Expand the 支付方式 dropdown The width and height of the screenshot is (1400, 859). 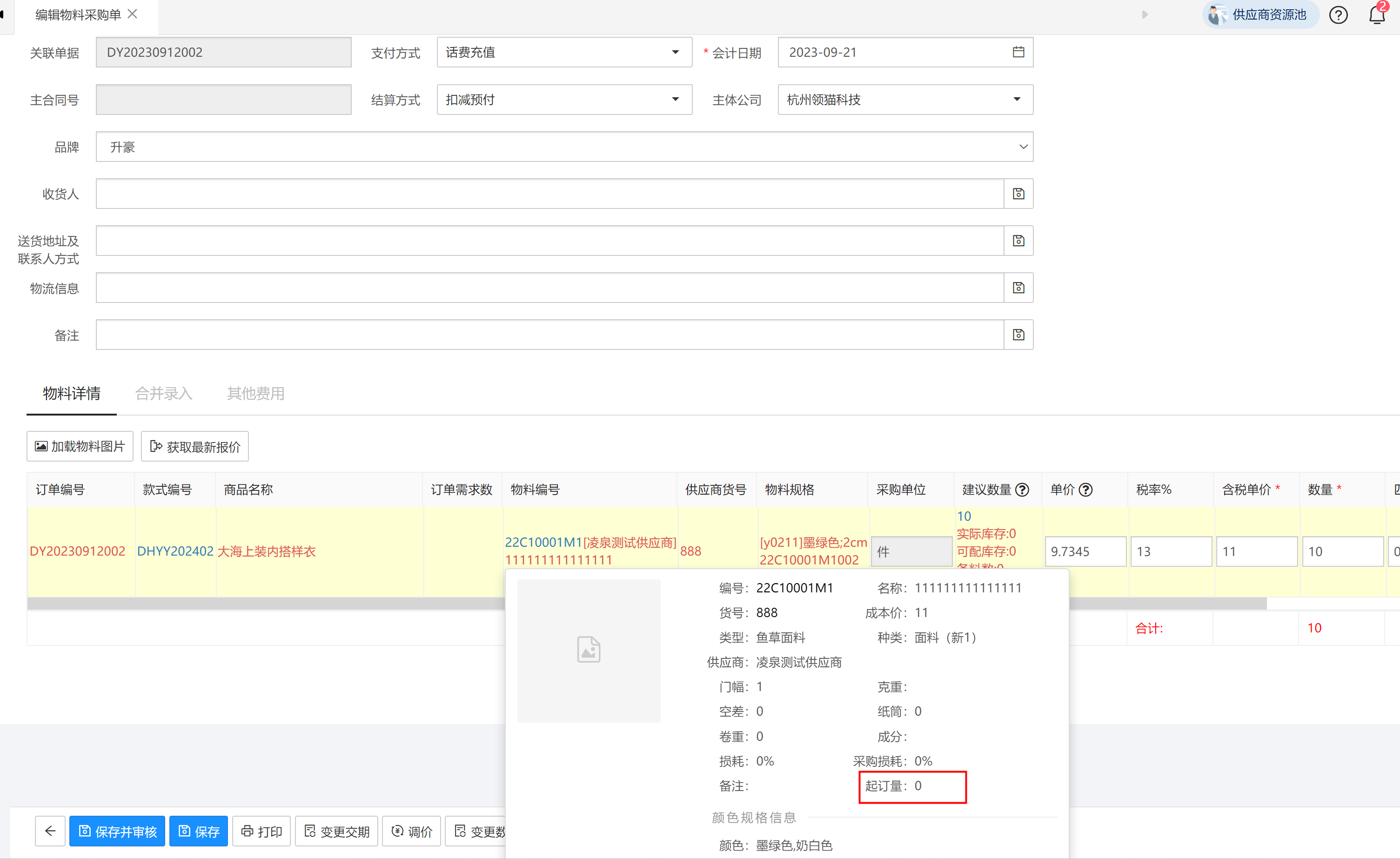click(675, 52)
